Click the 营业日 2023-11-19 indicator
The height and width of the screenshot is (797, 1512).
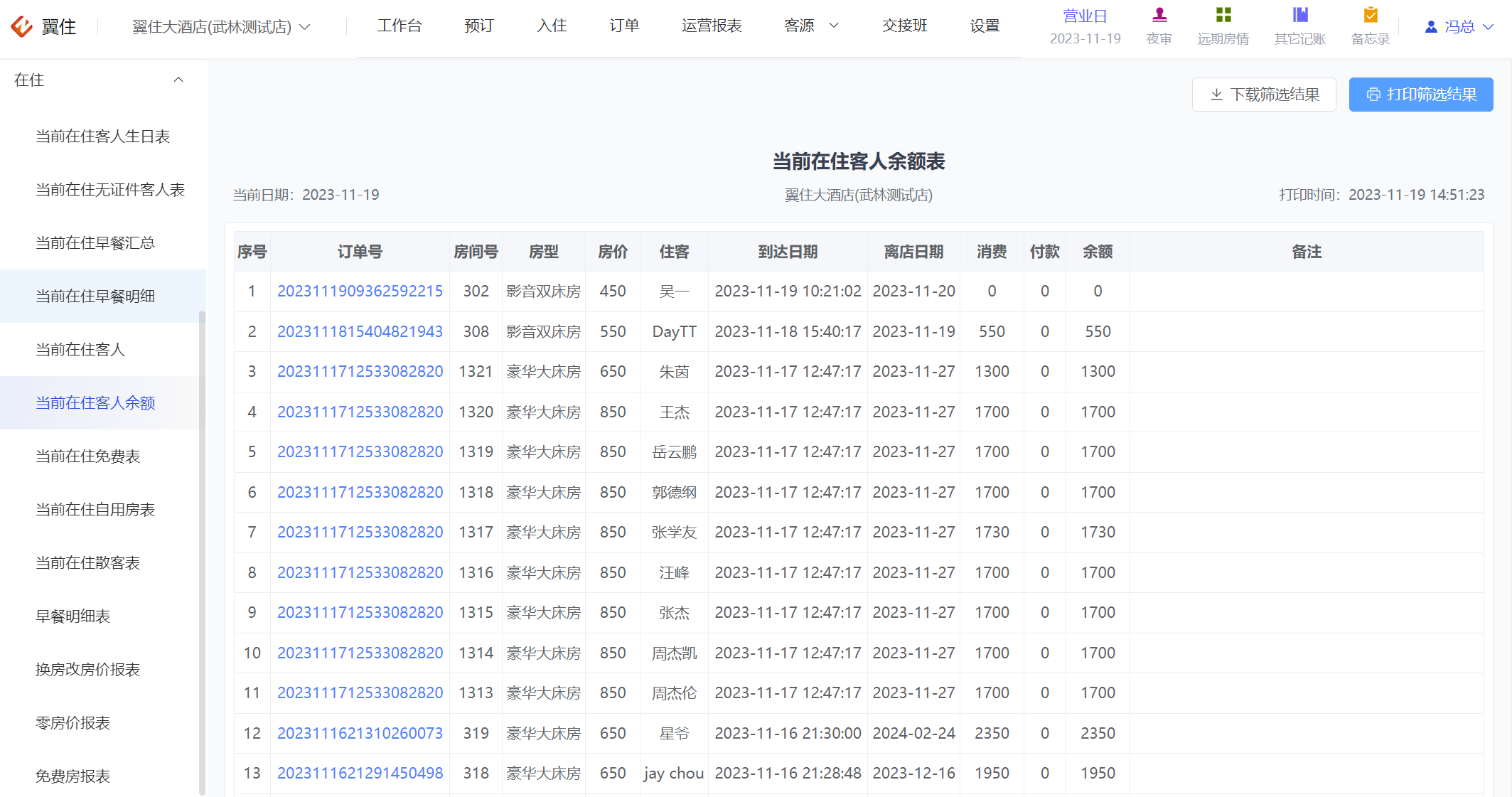click(x=1085, y=27)
